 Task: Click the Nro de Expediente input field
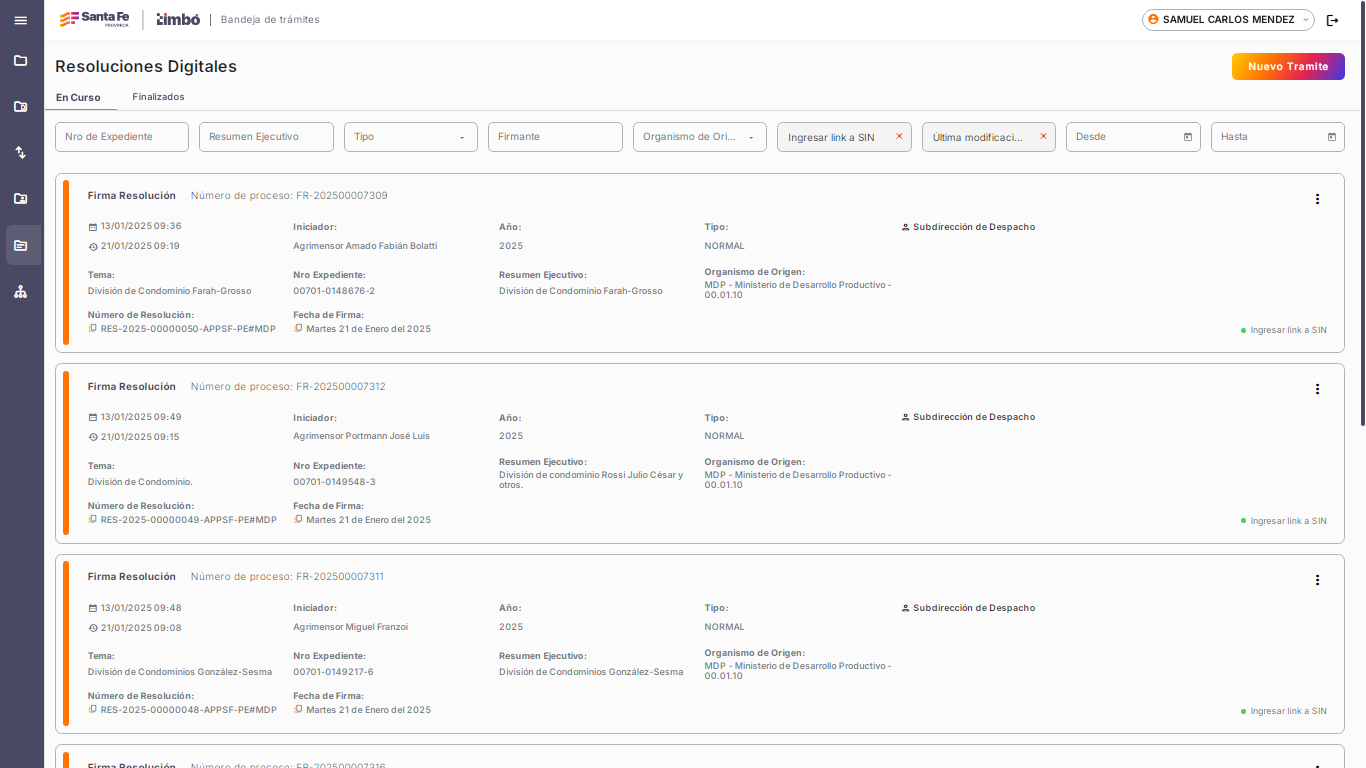(x=121, y=137)
